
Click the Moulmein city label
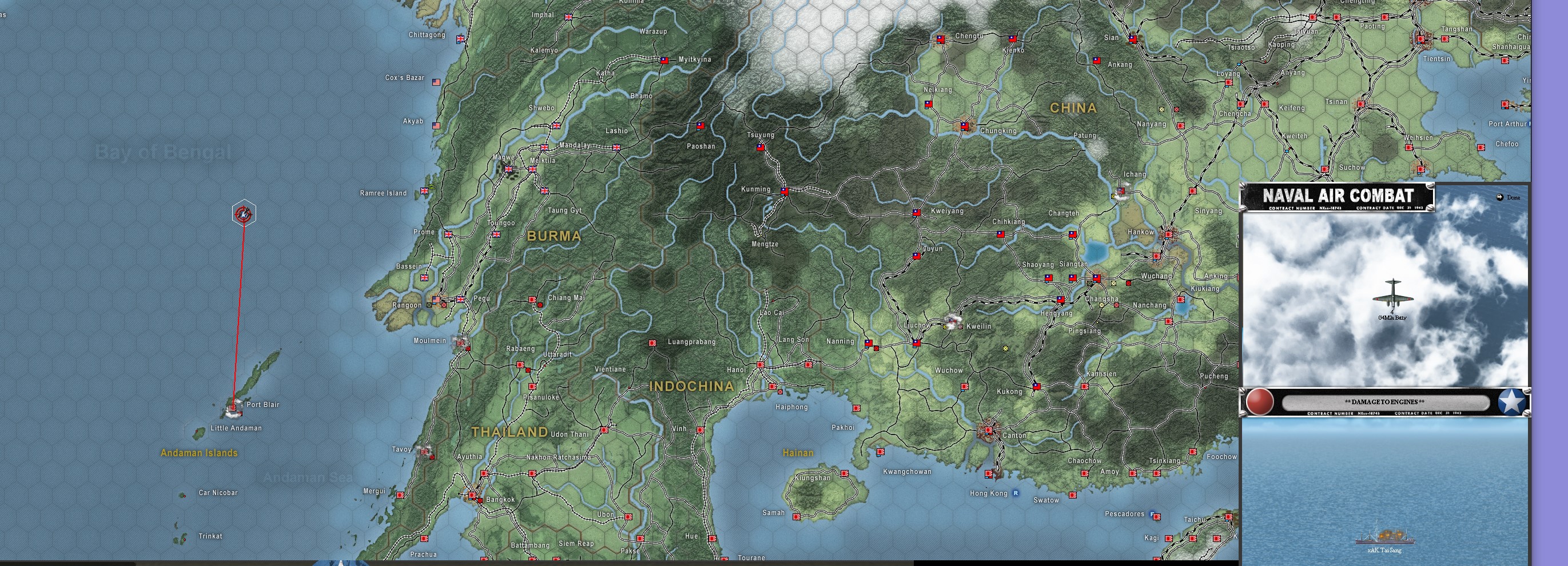[x=429, y=341]
